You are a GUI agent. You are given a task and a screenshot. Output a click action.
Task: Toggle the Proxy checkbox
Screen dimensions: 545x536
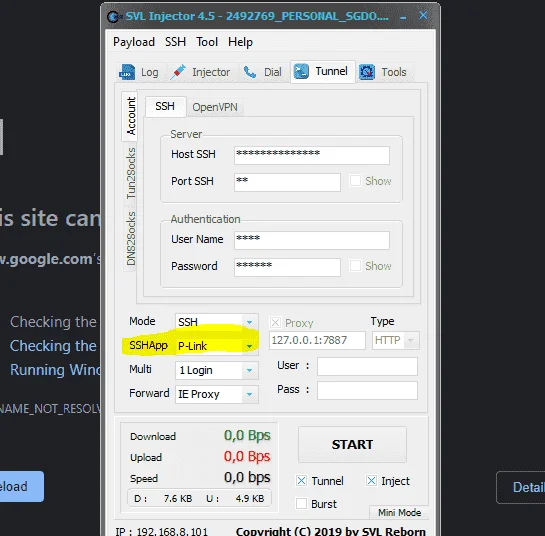[275, 323]
